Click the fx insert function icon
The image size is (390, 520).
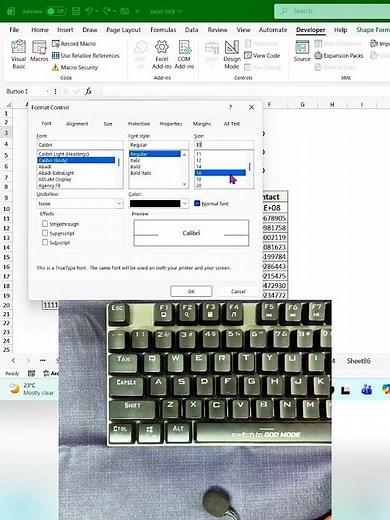[88, 91]
